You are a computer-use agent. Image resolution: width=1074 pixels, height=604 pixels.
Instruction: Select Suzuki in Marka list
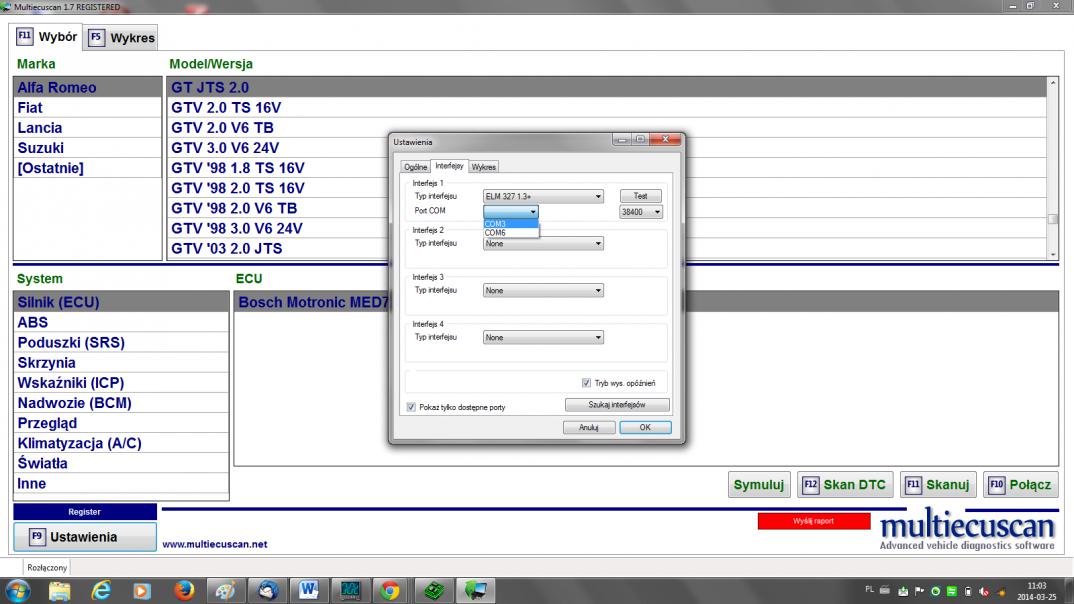pyautogui.click(x=88, y=148)
